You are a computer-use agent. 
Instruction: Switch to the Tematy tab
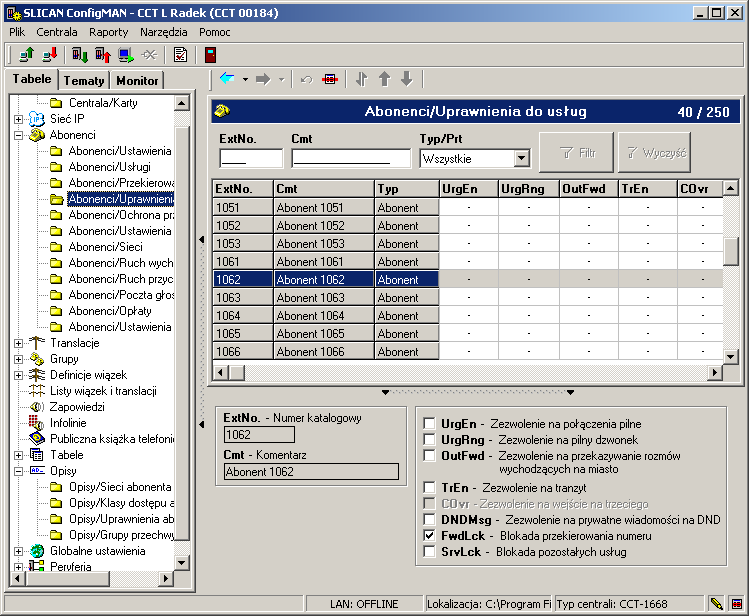point(84,81)
